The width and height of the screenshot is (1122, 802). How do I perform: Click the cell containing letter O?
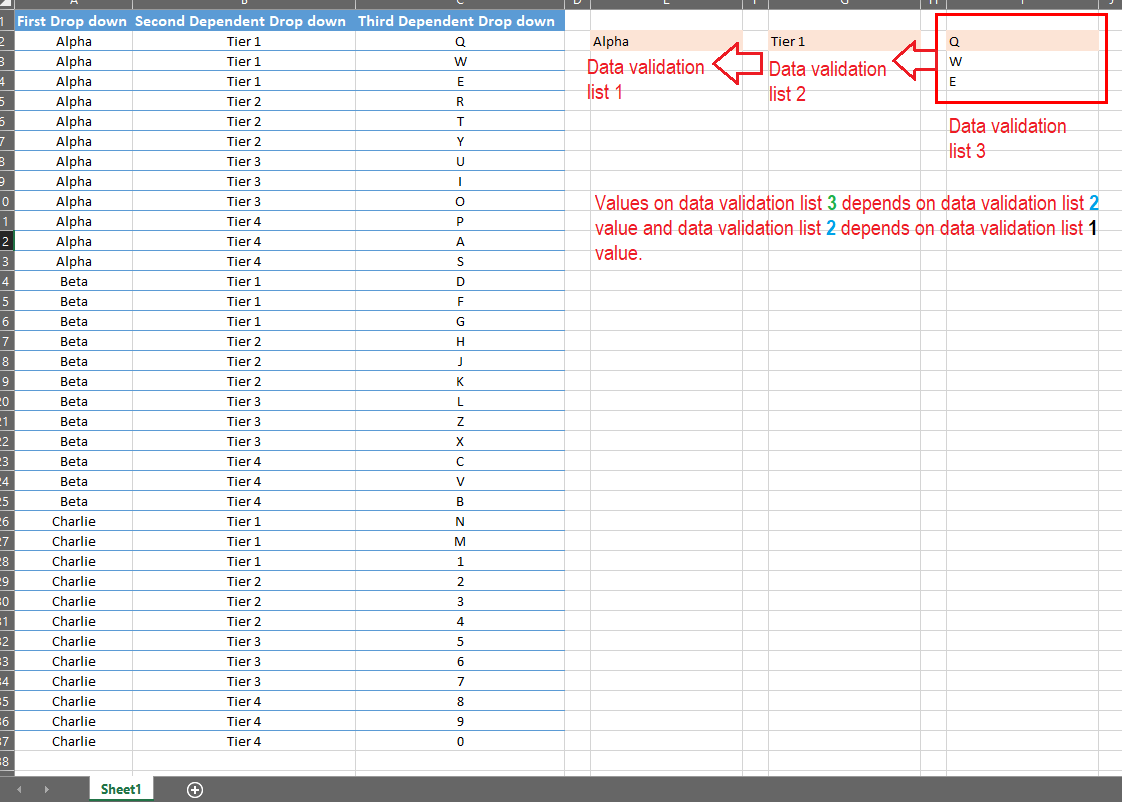tap(460, 202)
